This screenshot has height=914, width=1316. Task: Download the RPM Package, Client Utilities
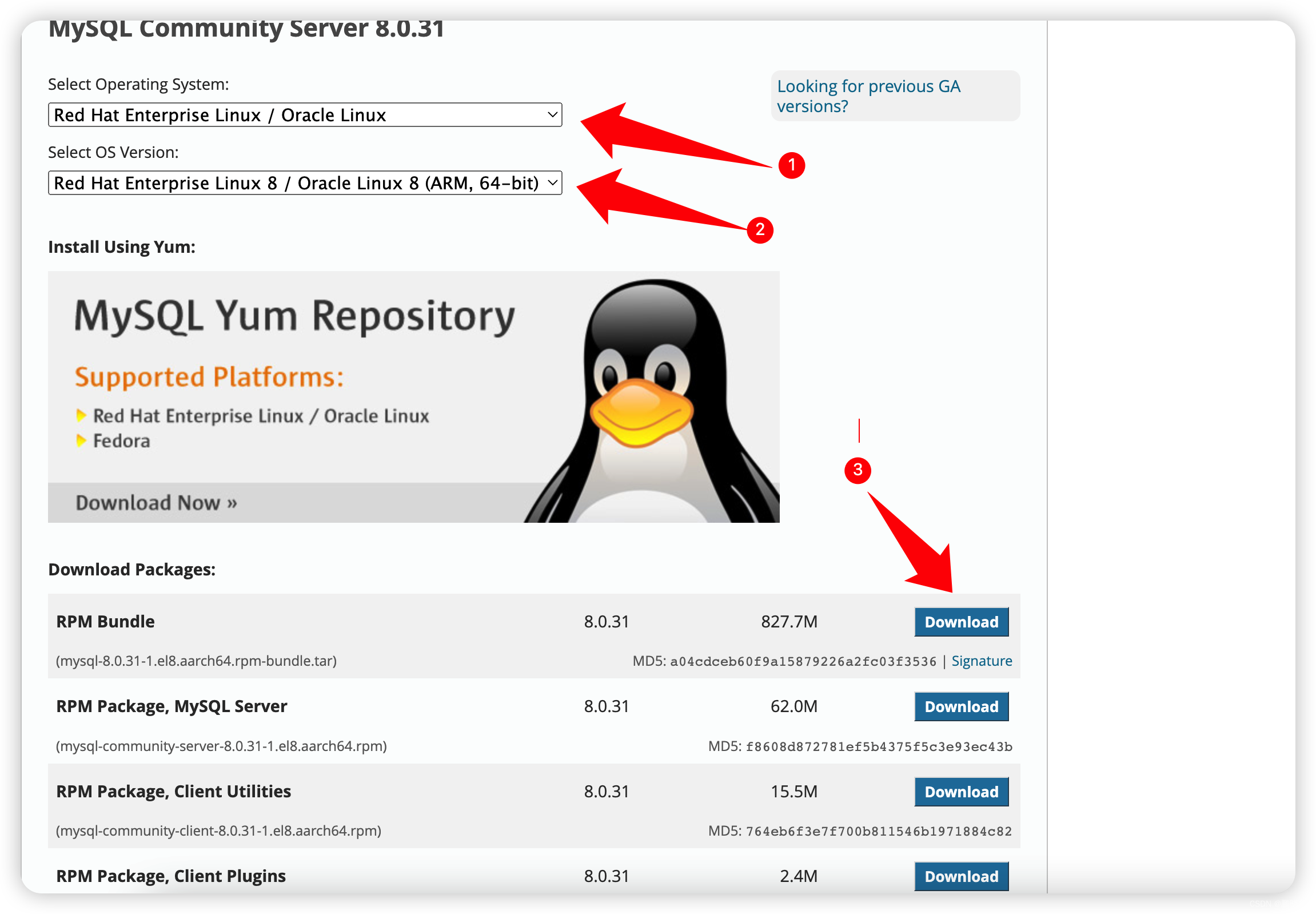[x=961, y=792]
